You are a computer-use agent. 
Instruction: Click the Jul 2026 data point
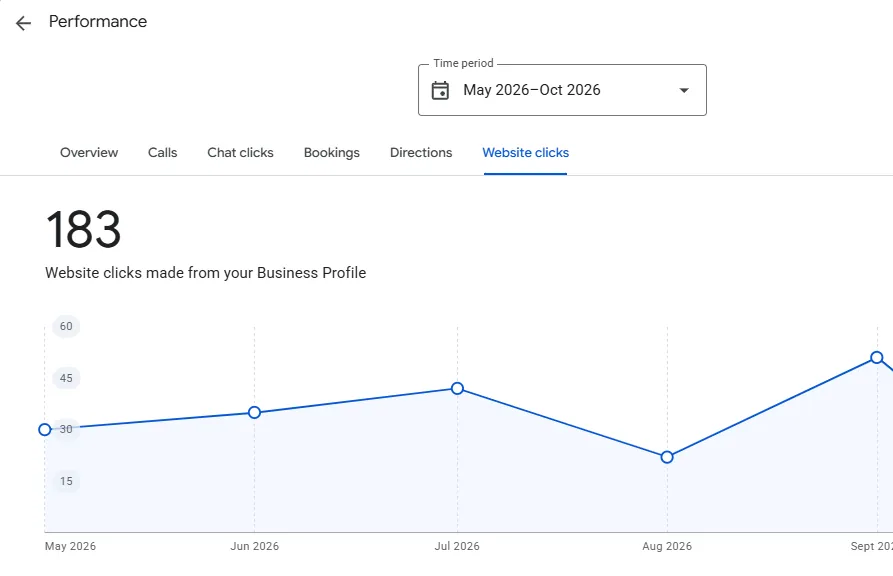(x=457, y=389)
